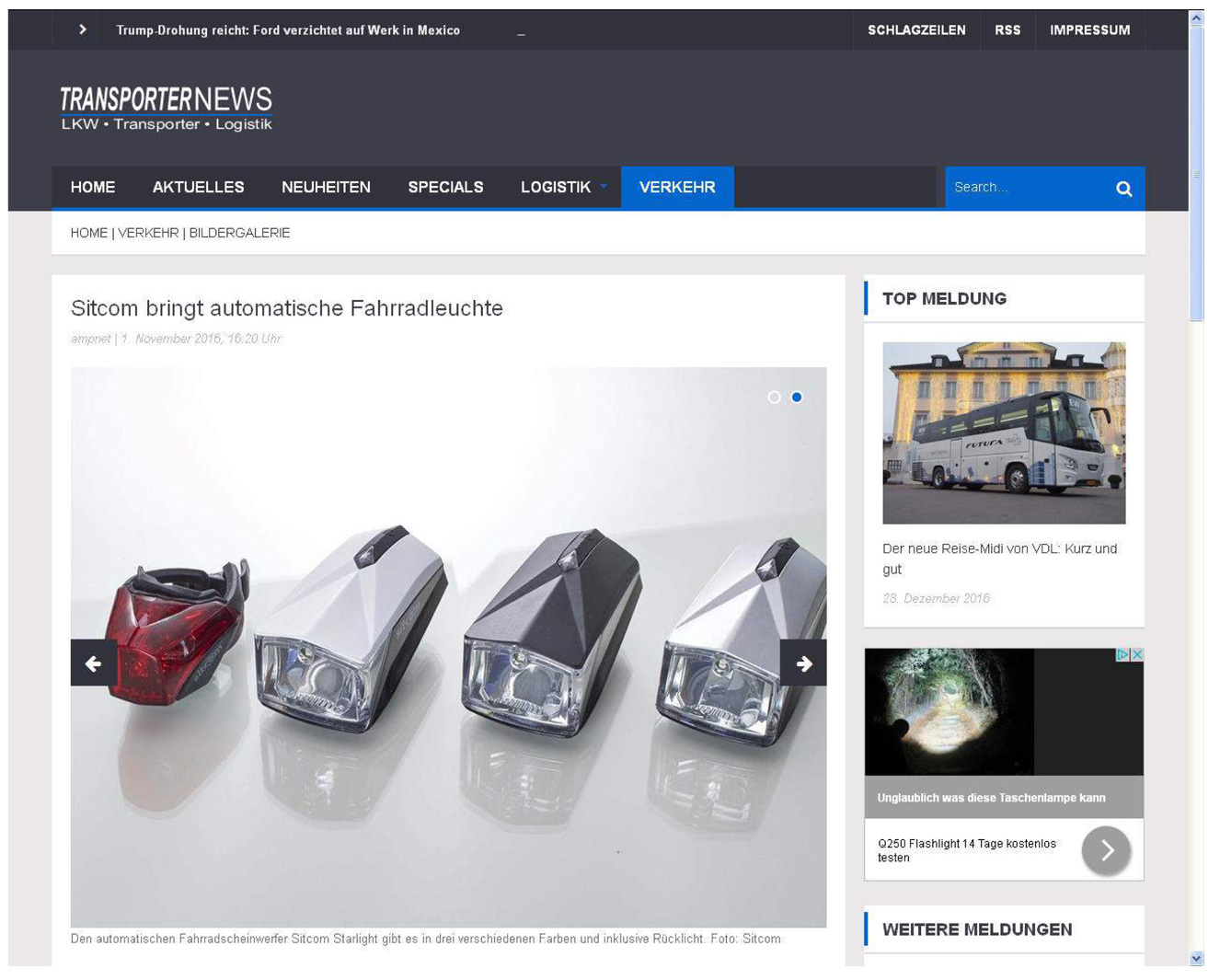Open the AKTUELLES menu item

(x=198, y=187)
